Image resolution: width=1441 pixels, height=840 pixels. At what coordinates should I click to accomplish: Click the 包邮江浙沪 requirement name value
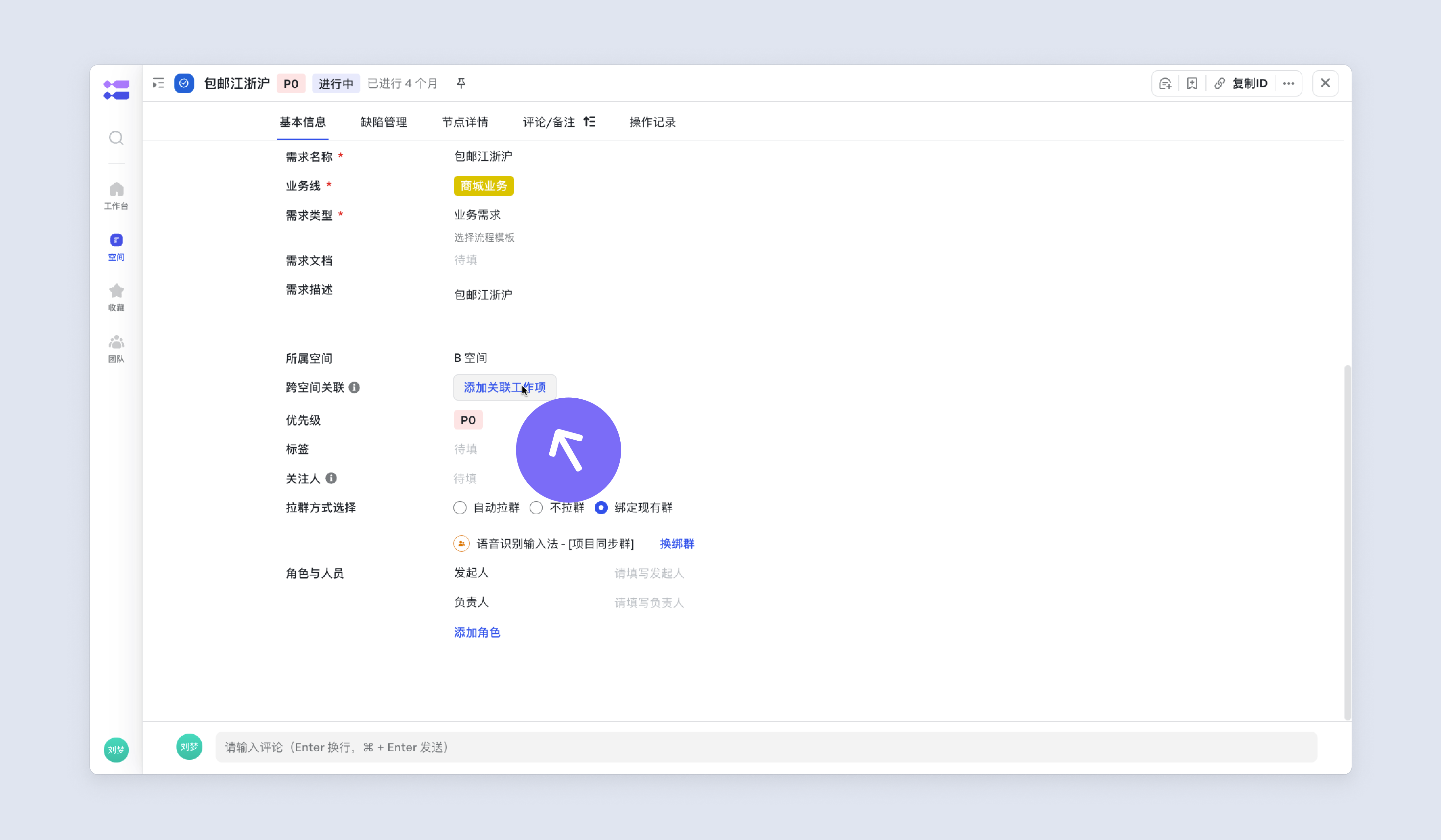[483, 156]
